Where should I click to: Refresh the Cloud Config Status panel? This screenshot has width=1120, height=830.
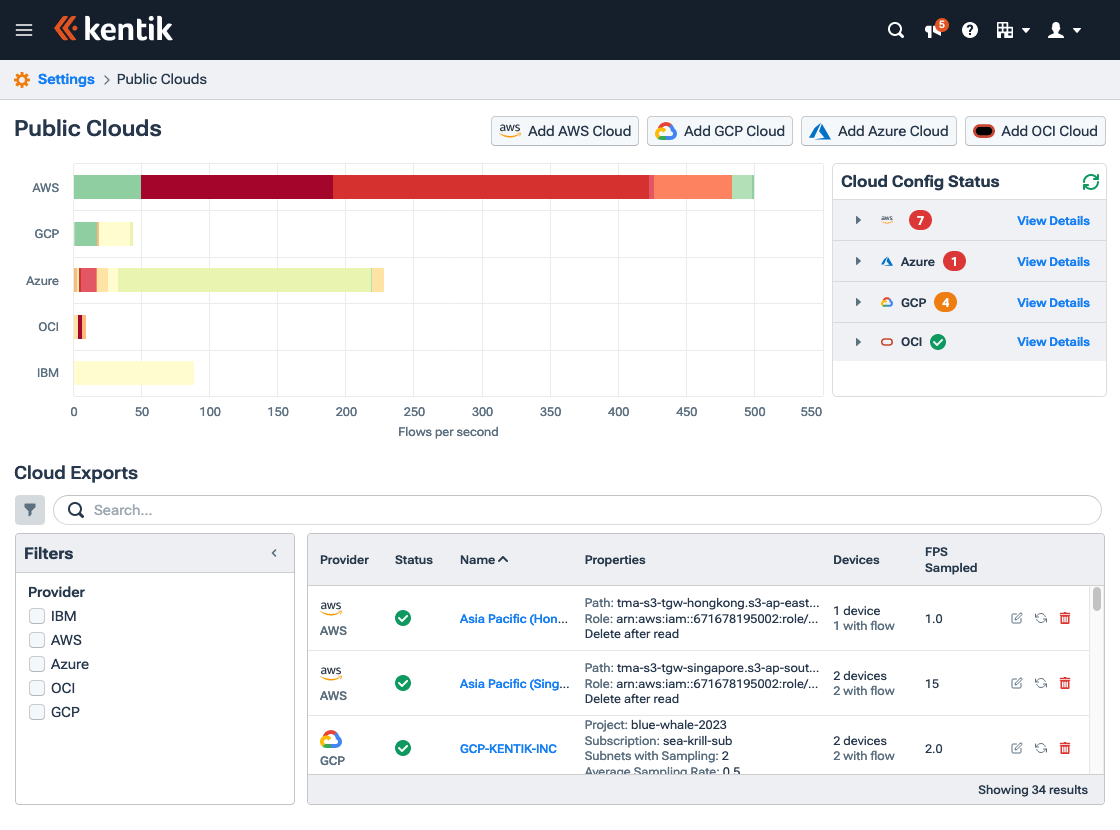click(1090, 182)
